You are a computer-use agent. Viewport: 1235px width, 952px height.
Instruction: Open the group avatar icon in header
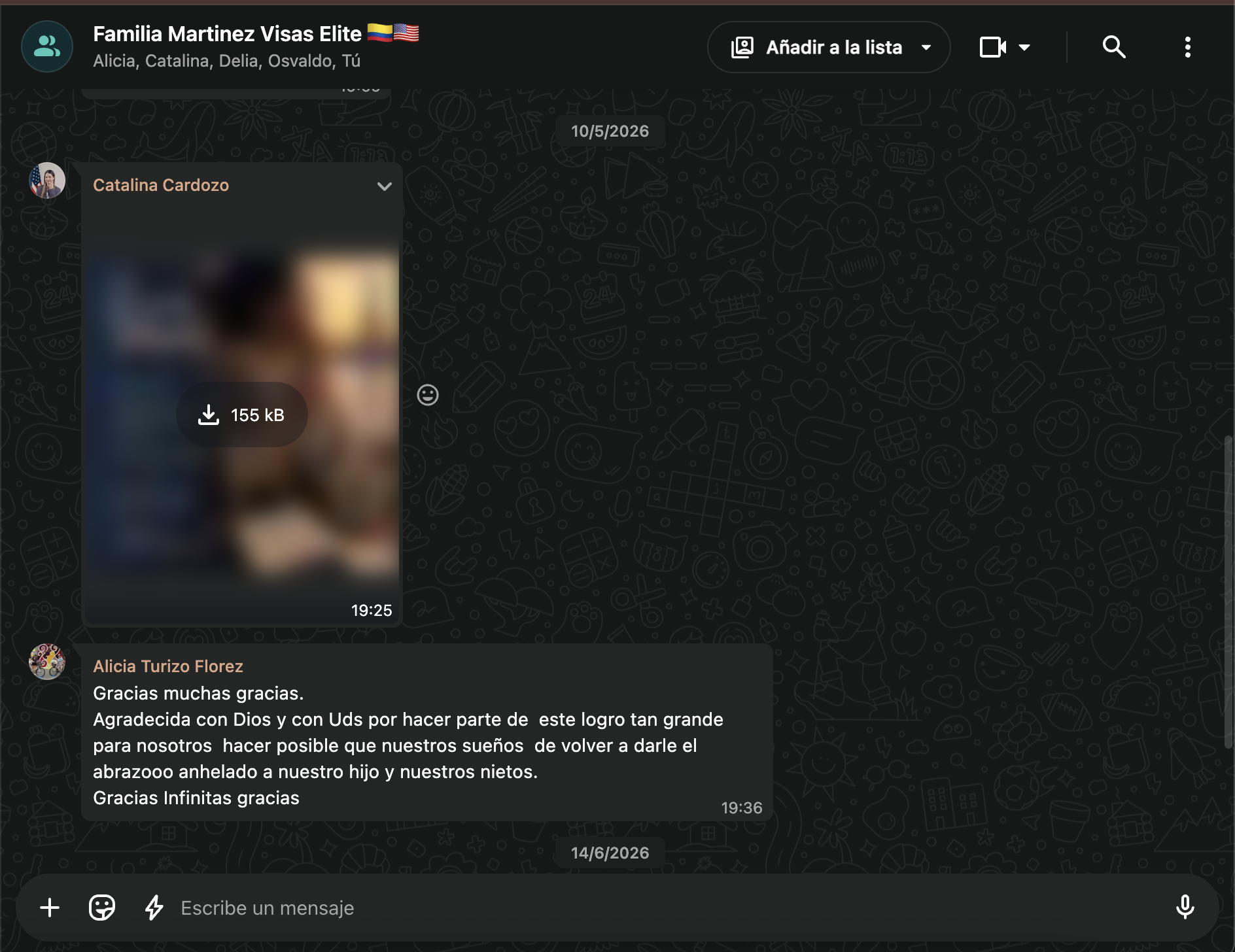click(x=46, y=46)
